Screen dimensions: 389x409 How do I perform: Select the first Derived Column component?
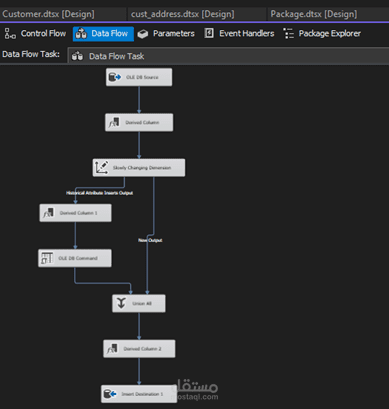[x=139, y=122]
